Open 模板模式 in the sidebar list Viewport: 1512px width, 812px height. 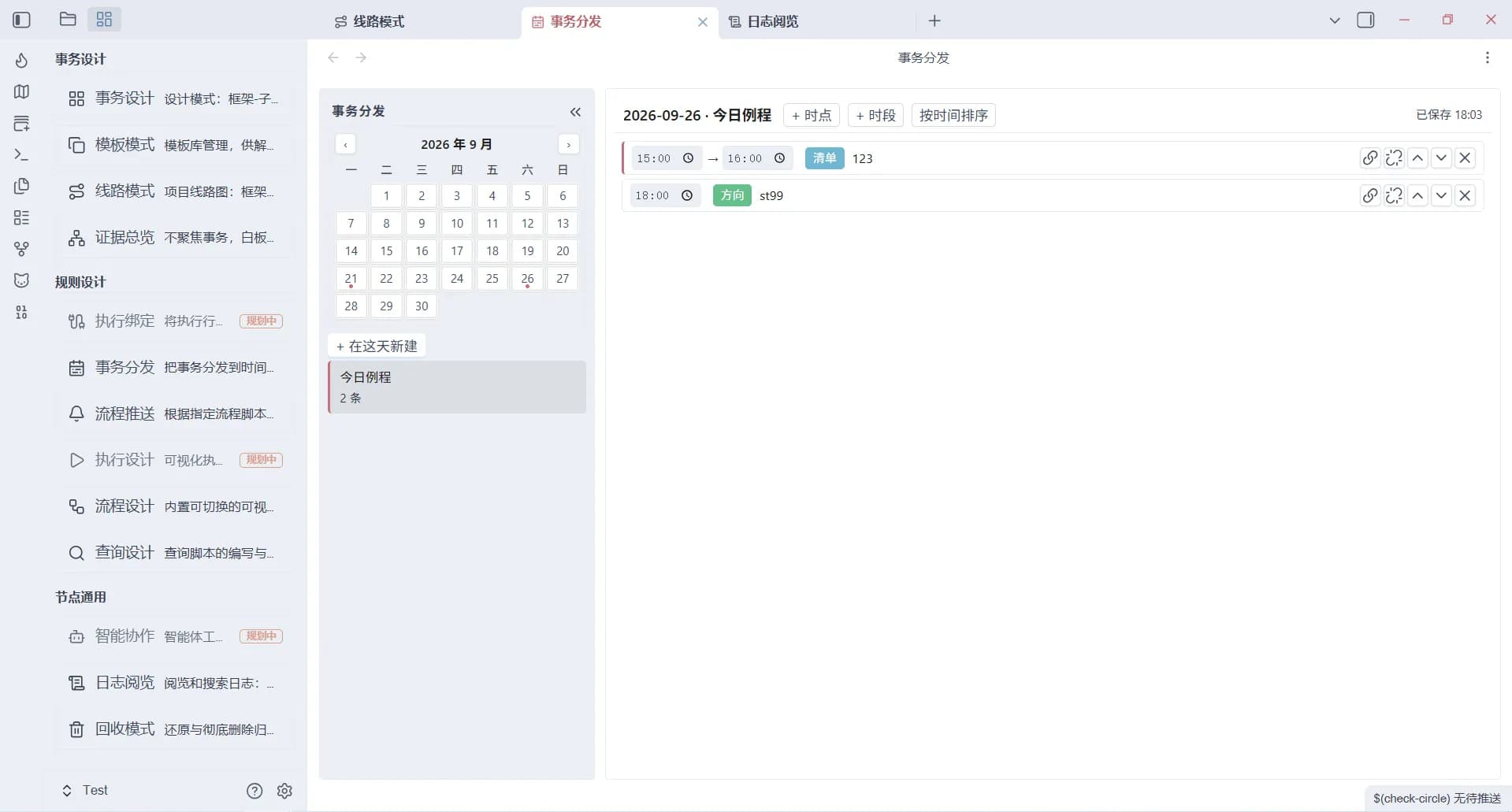pos(173,145)
